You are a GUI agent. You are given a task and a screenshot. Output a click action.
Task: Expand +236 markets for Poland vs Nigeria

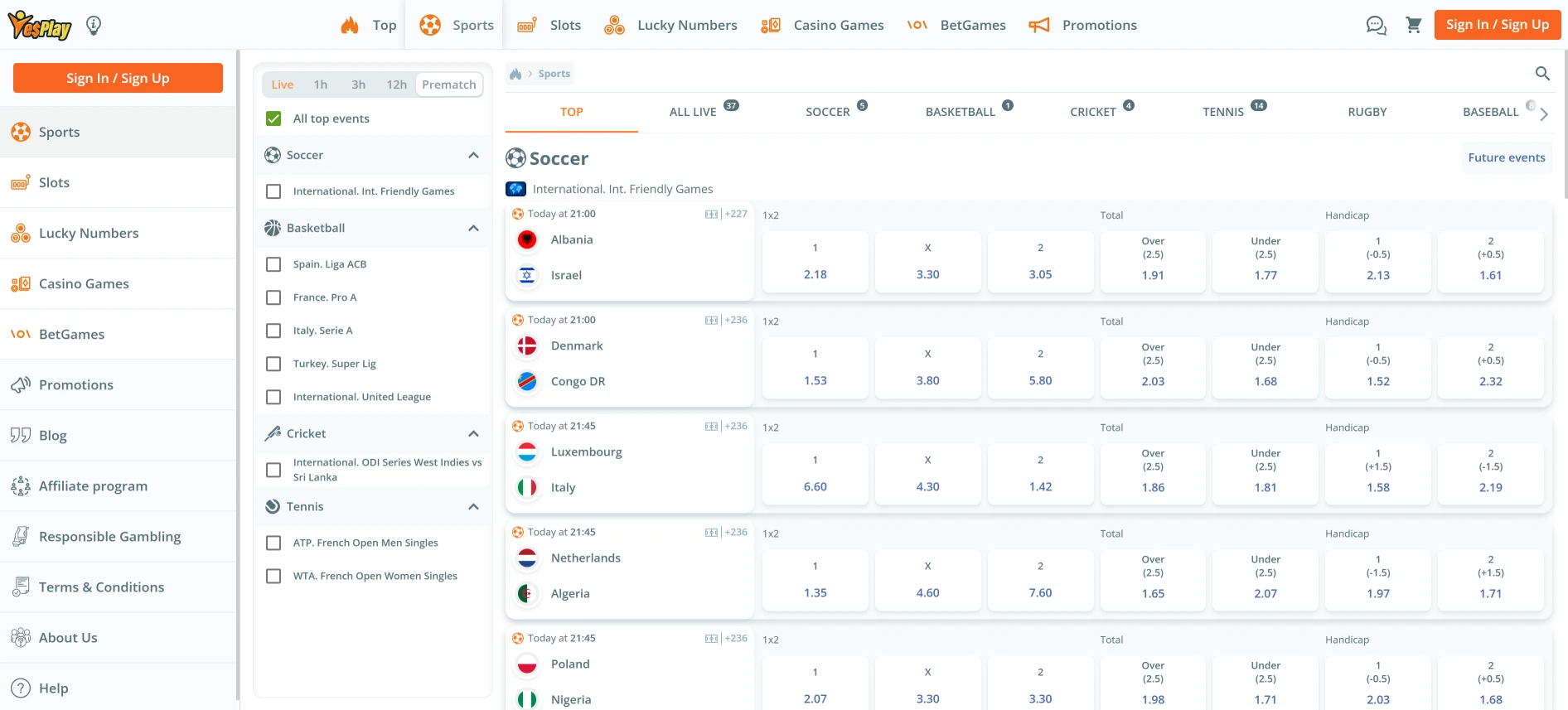point(736,638)
